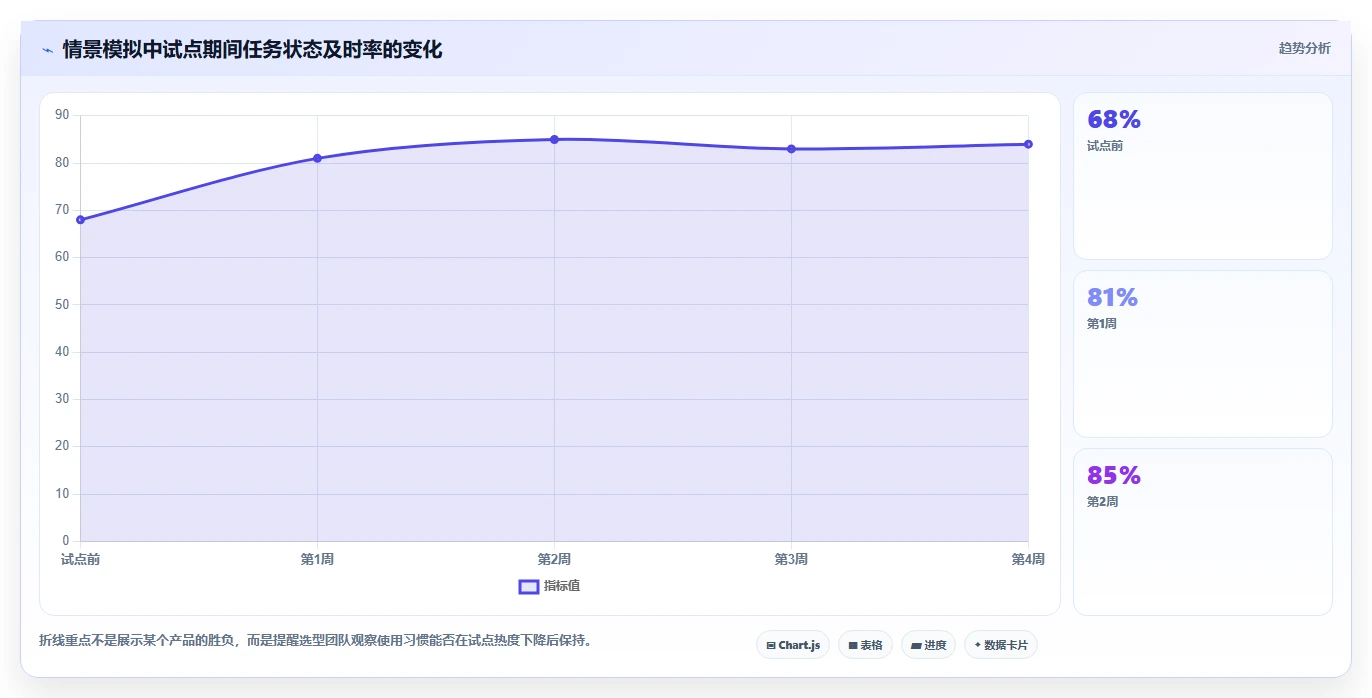This screenshot has height=698, width=1372.
Task: Click the 第2周 x-axis label
Action: click(554, 559)
